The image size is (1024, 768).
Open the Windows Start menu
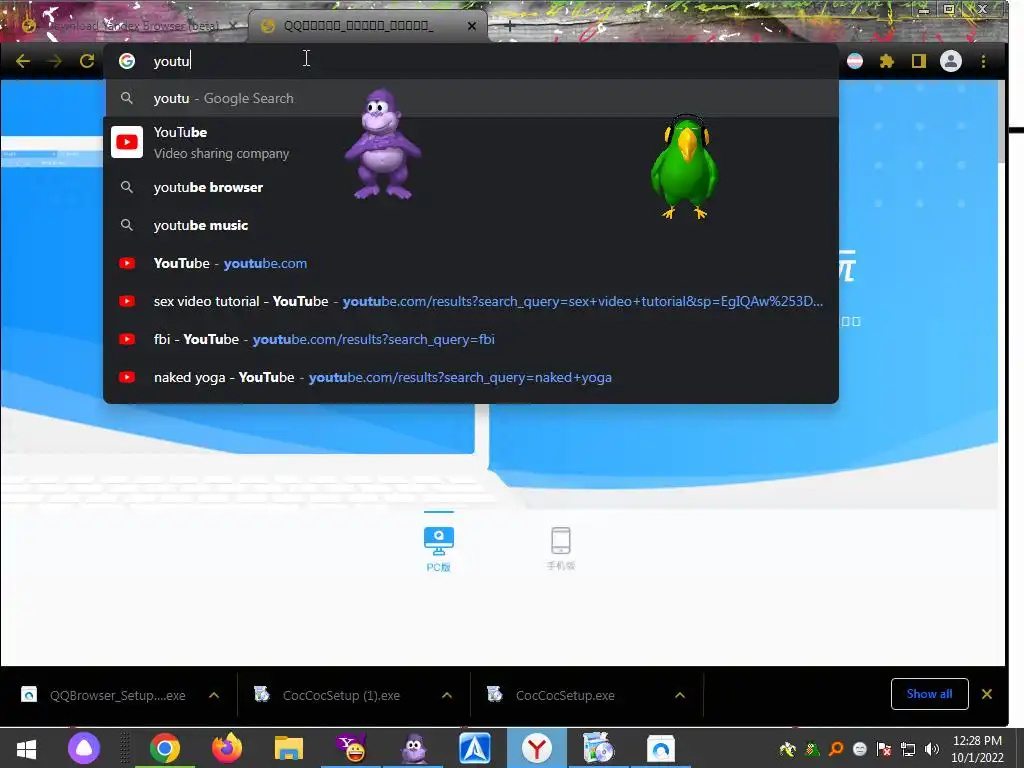26,748
